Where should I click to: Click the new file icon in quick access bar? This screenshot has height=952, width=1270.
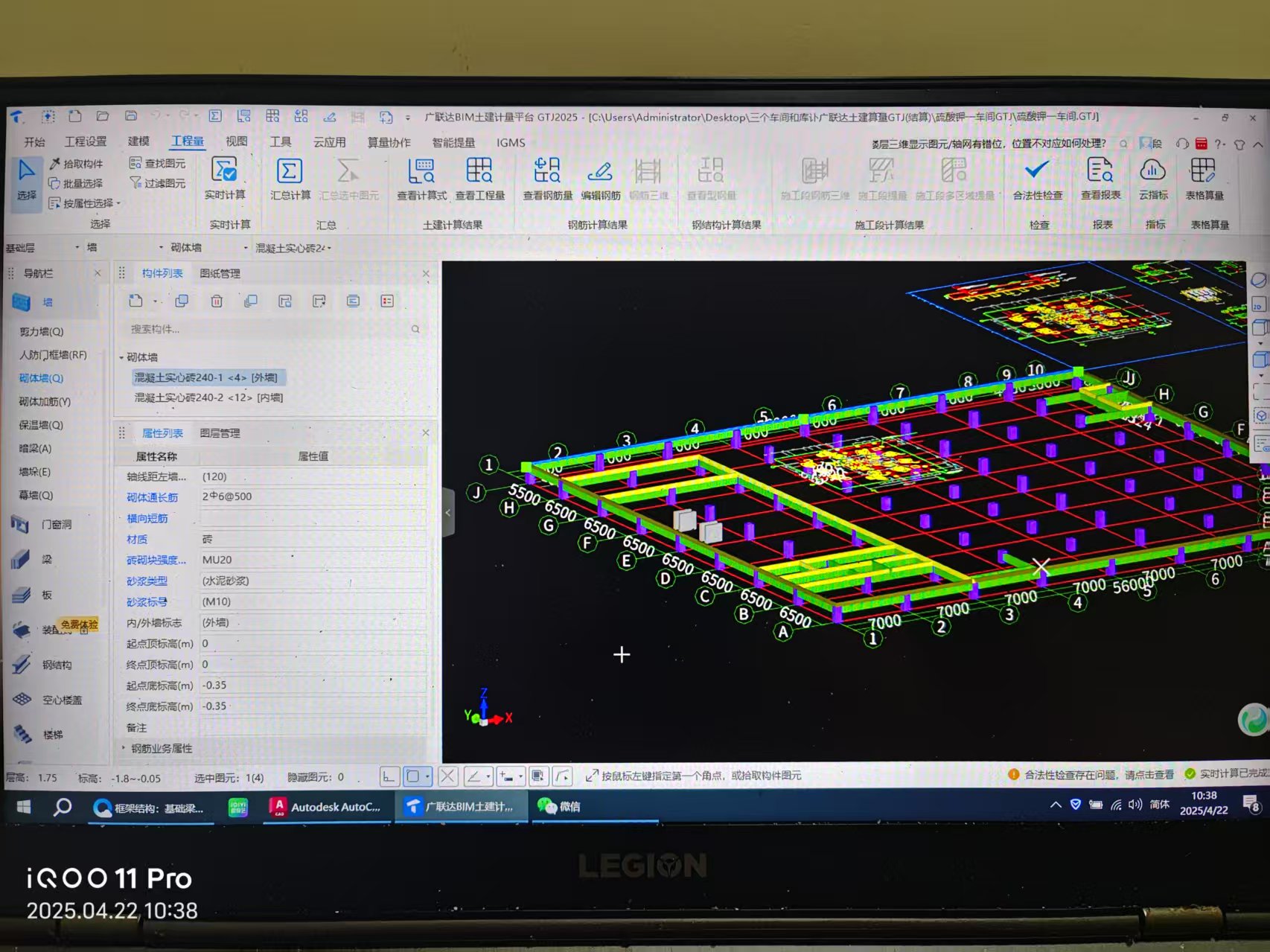click(x=74, y=116)
